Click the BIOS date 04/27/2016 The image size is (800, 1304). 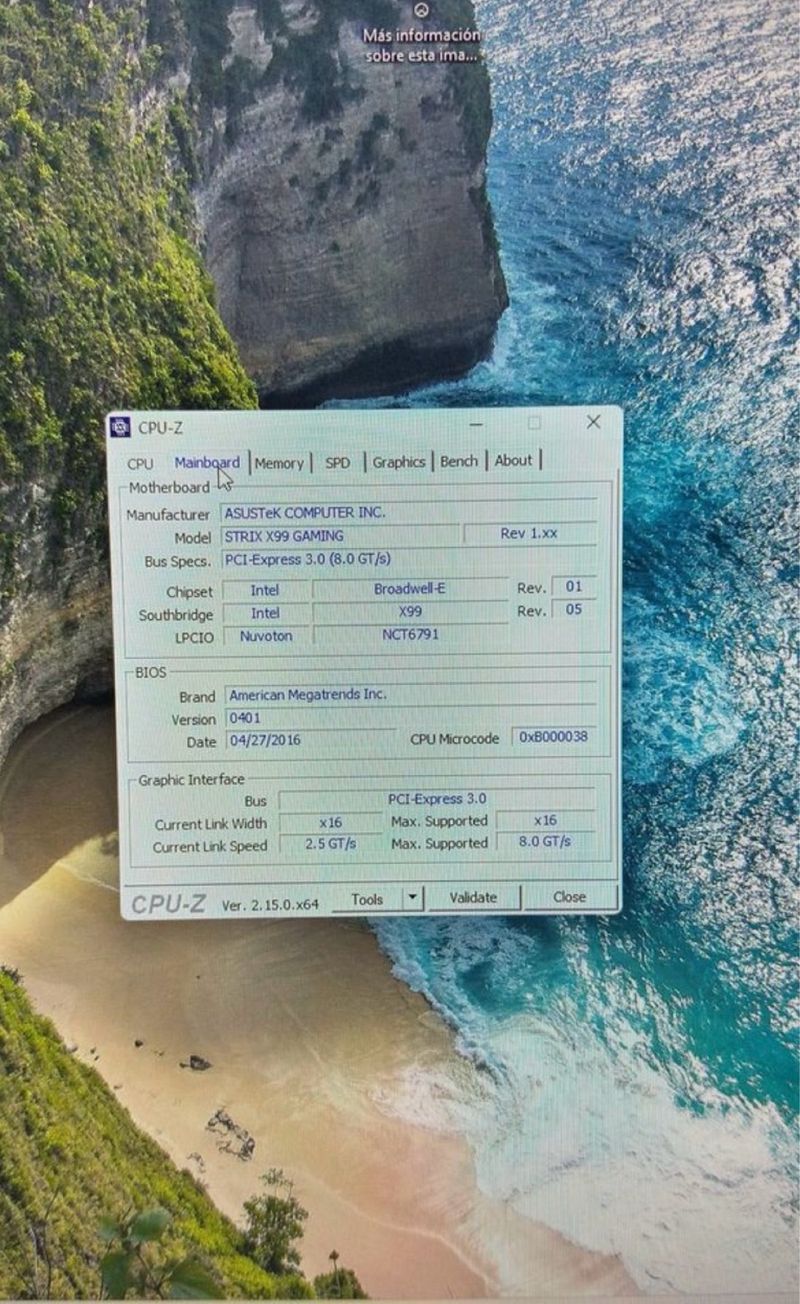(310, 741)
